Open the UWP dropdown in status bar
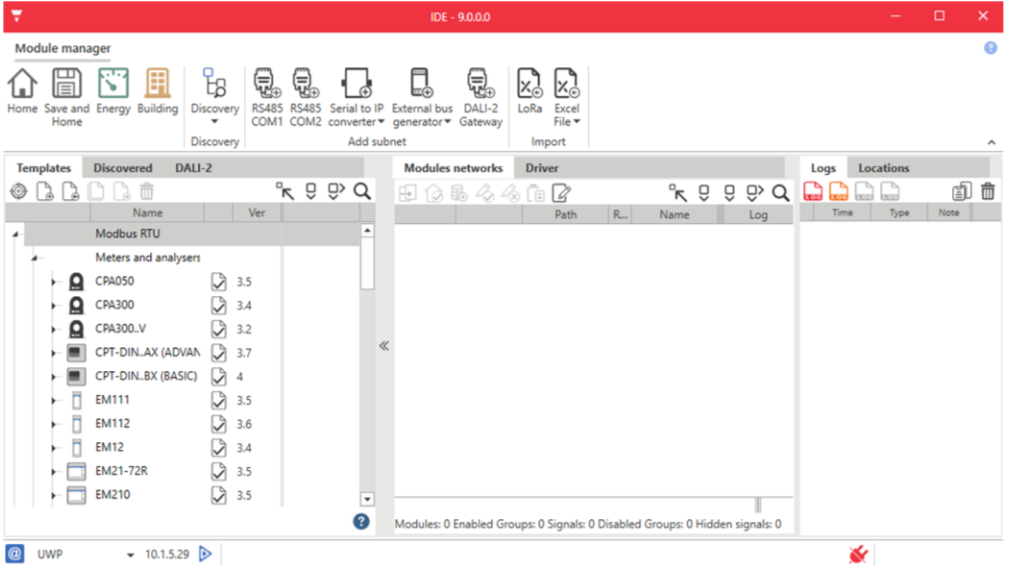This screenshot has height=569, width=1011. pos(130,555)
